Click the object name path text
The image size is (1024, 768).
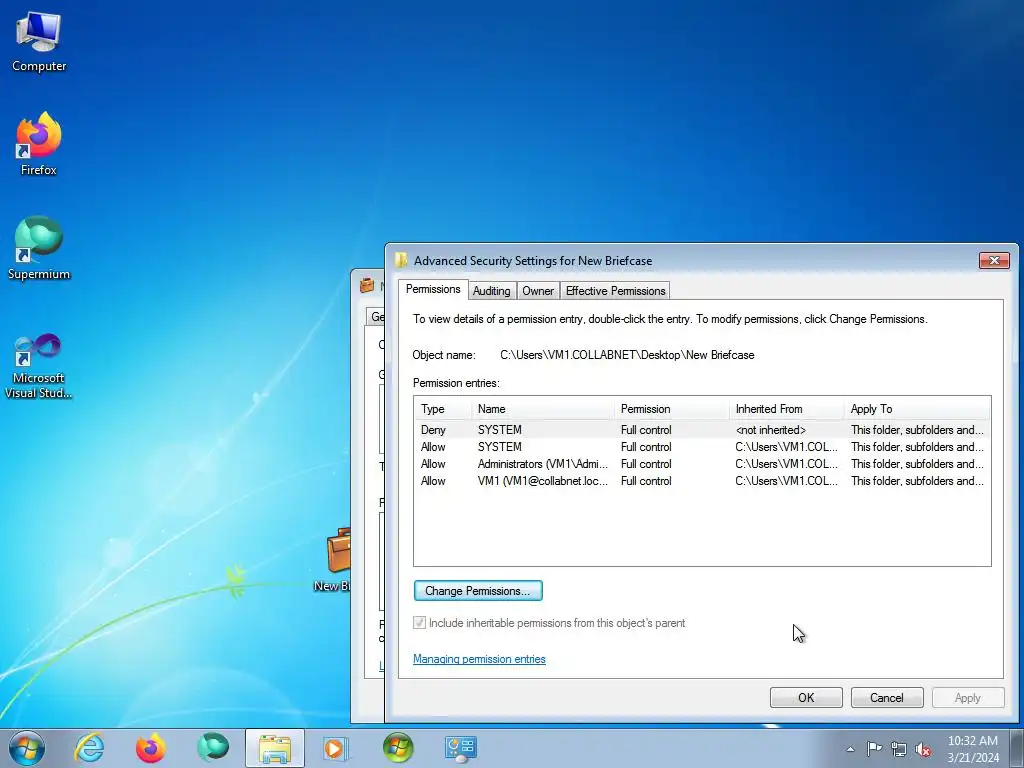point(627,355)
